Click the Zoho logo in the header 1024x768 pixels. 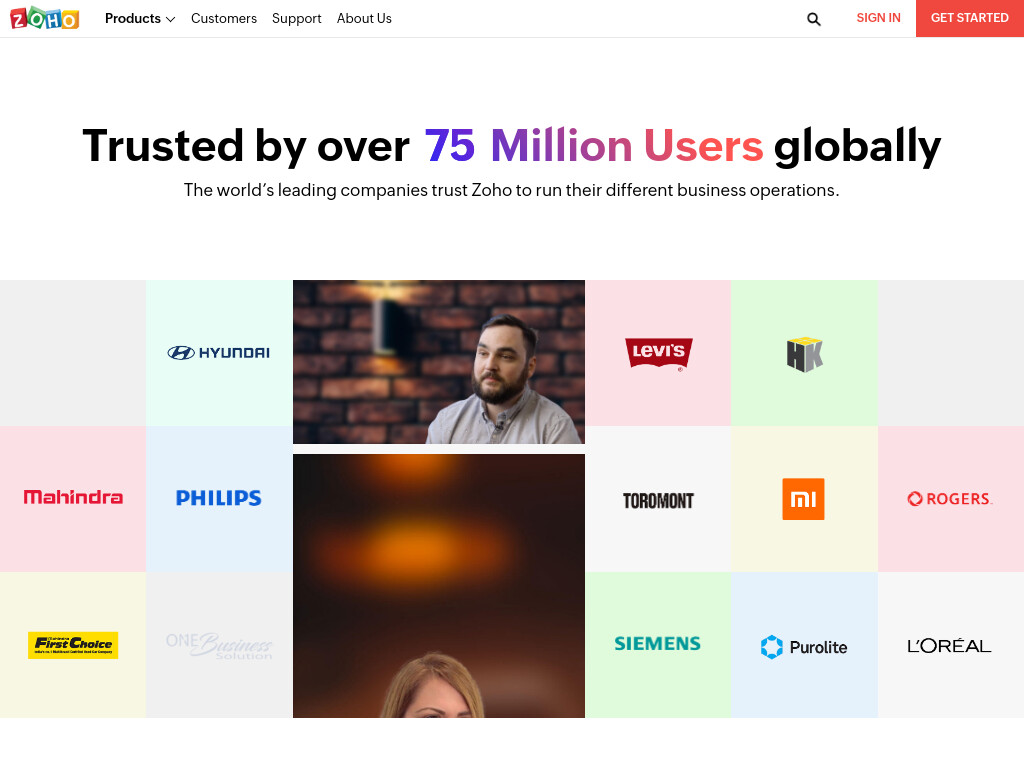(44, 18)
